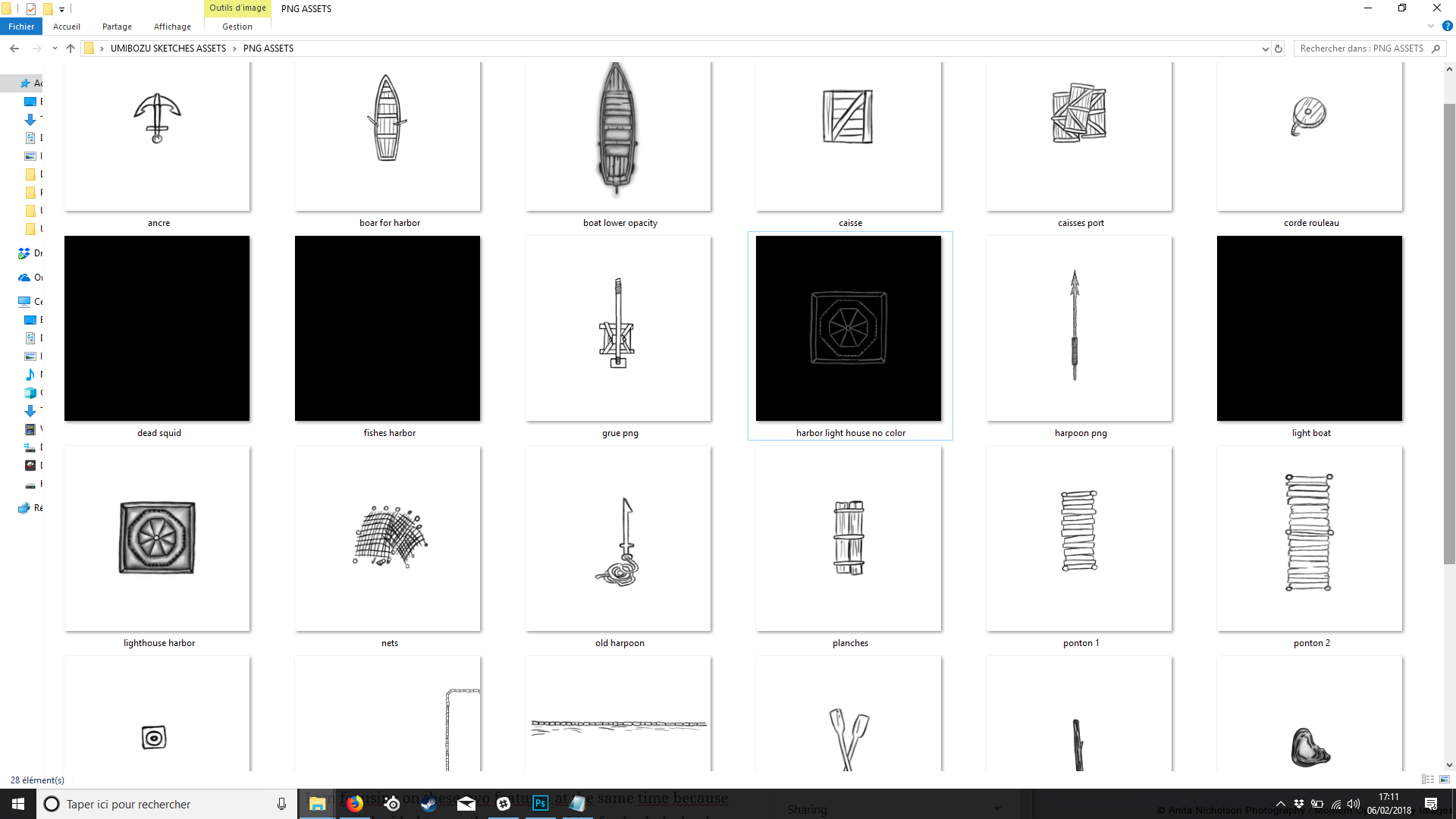Open Dropbox in the system tray
Image resolution: width=1456 pixels, height=819 pixels.
coord(1299,804)
